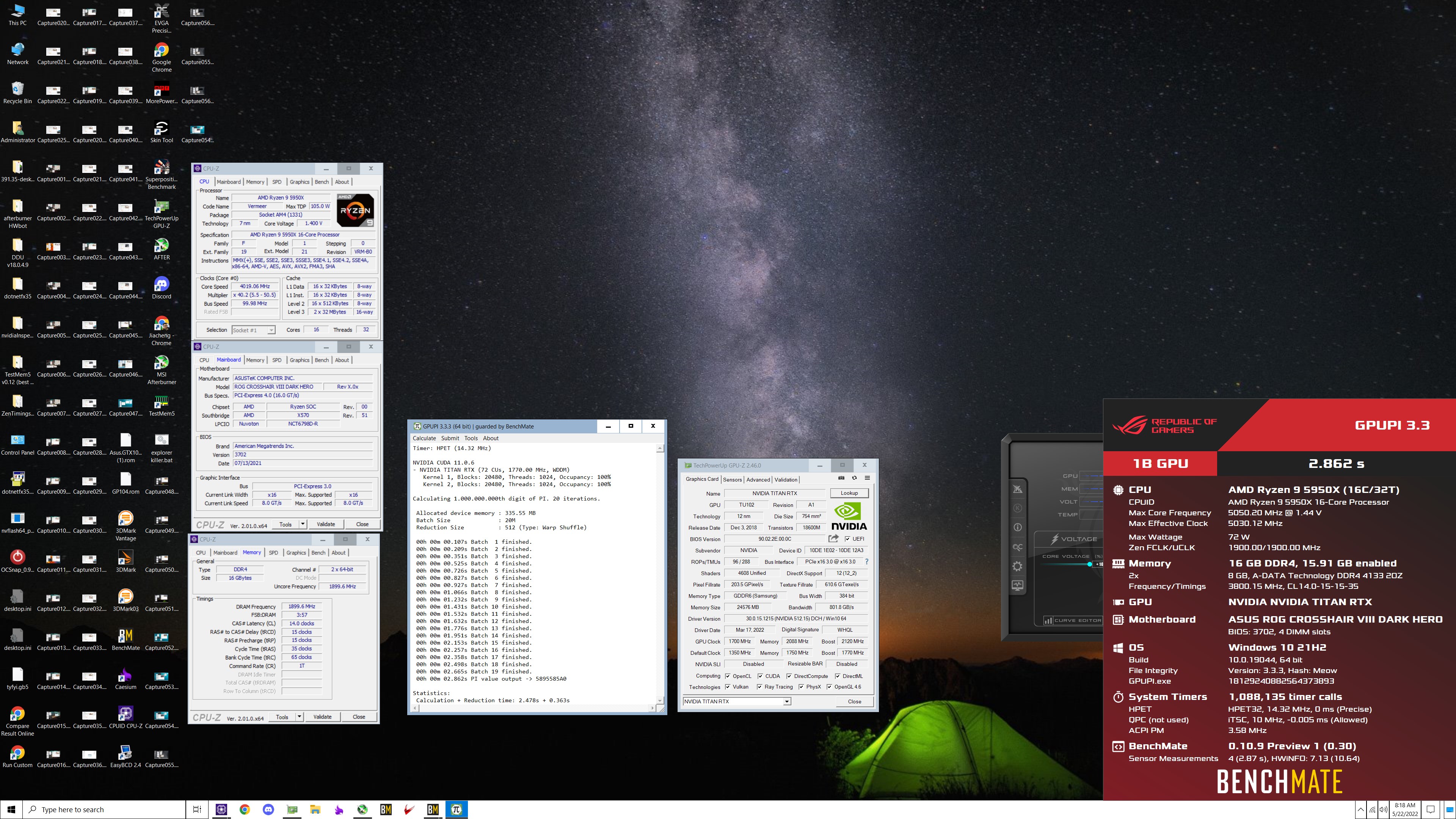Screen dimensions: 1456x819
Task: Click Validate in CPU-Z Mainboard window
Action: coord(326,524)
